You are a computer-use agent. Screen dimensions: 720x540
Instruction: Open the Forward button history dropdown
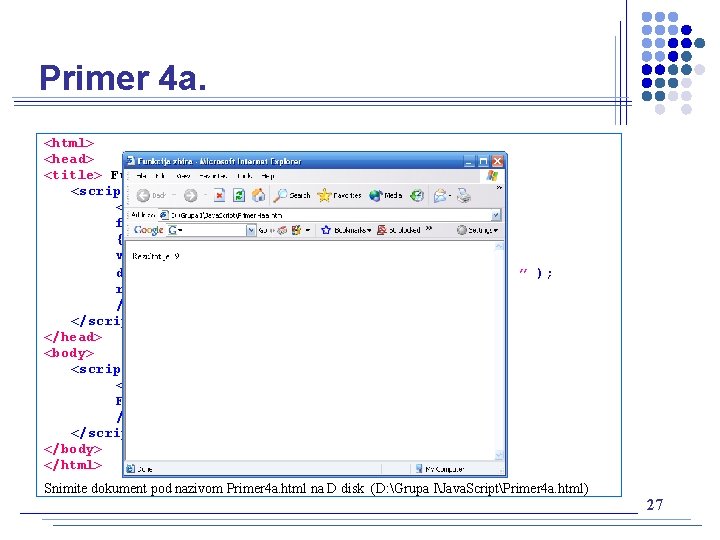tap(205, 196)
